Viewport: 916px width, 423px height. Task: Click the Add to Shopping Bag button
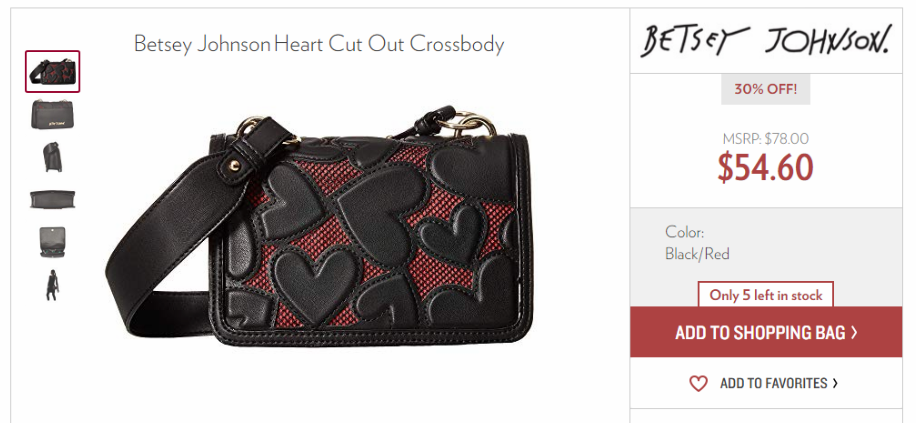pyautogui.click(x=766, y=332)
